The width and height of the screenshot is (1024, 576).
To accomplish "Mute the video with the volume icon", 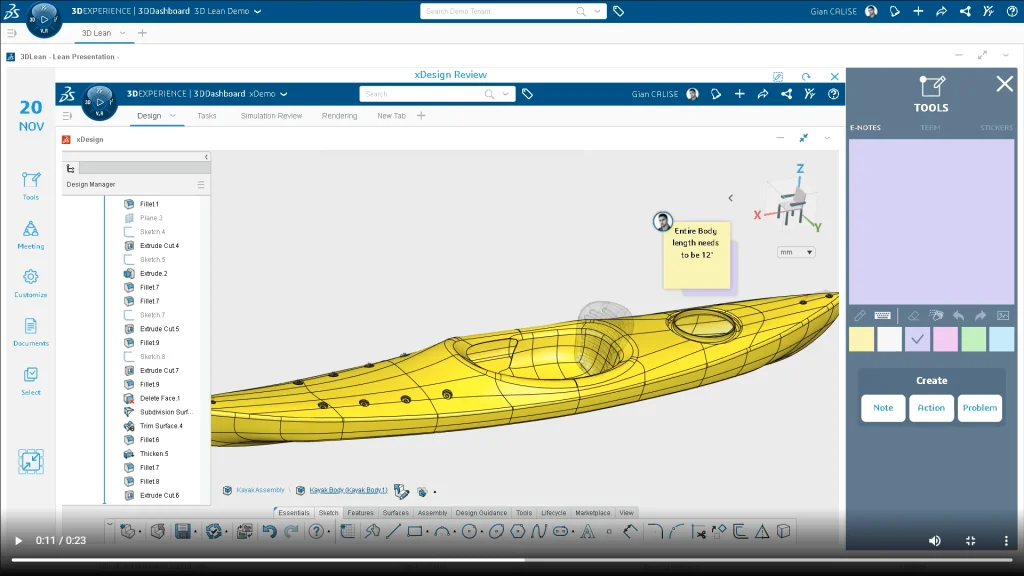I will [x=935, y=540].
